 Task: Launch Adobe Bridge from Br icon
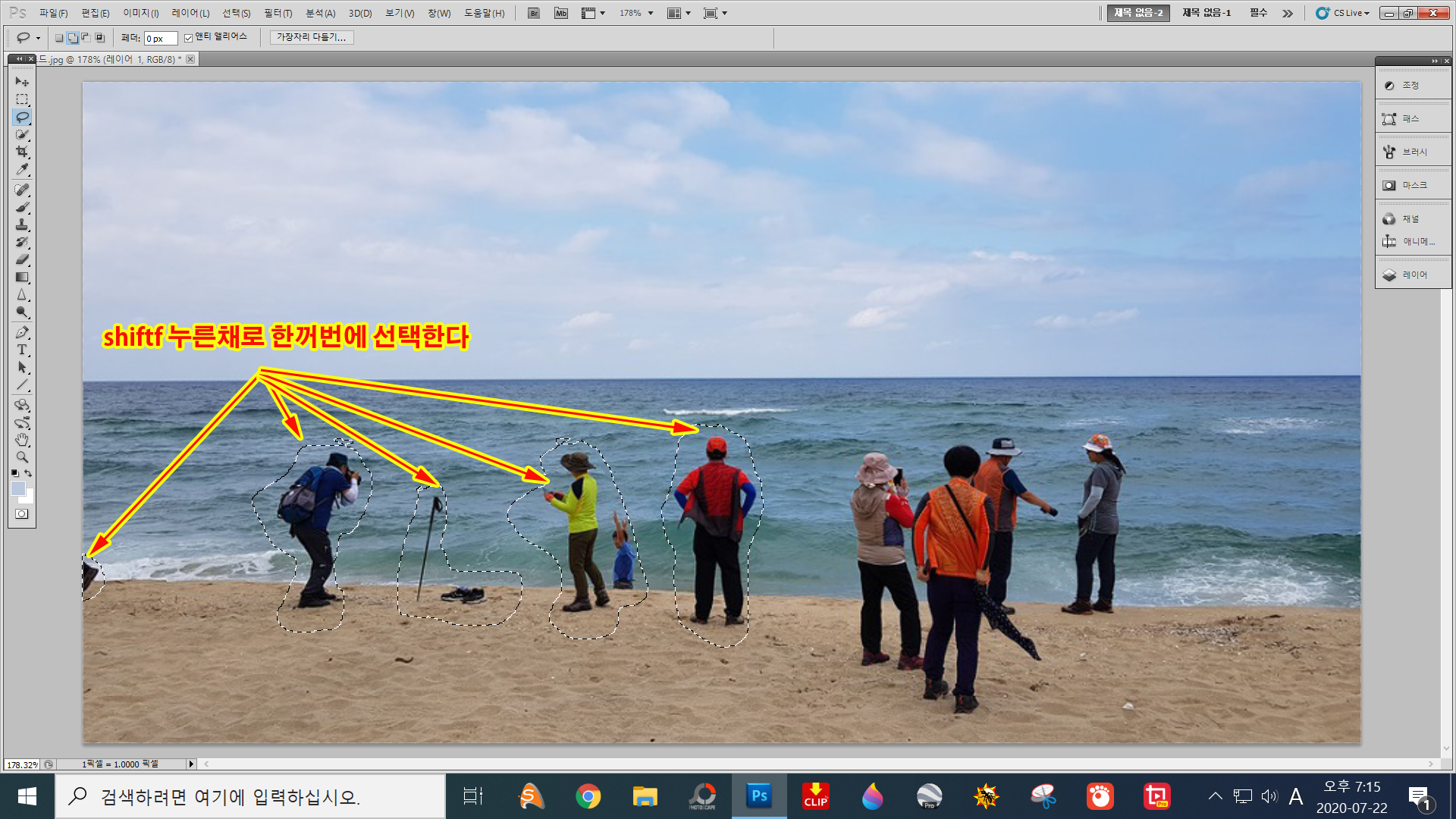coord(534,13)
